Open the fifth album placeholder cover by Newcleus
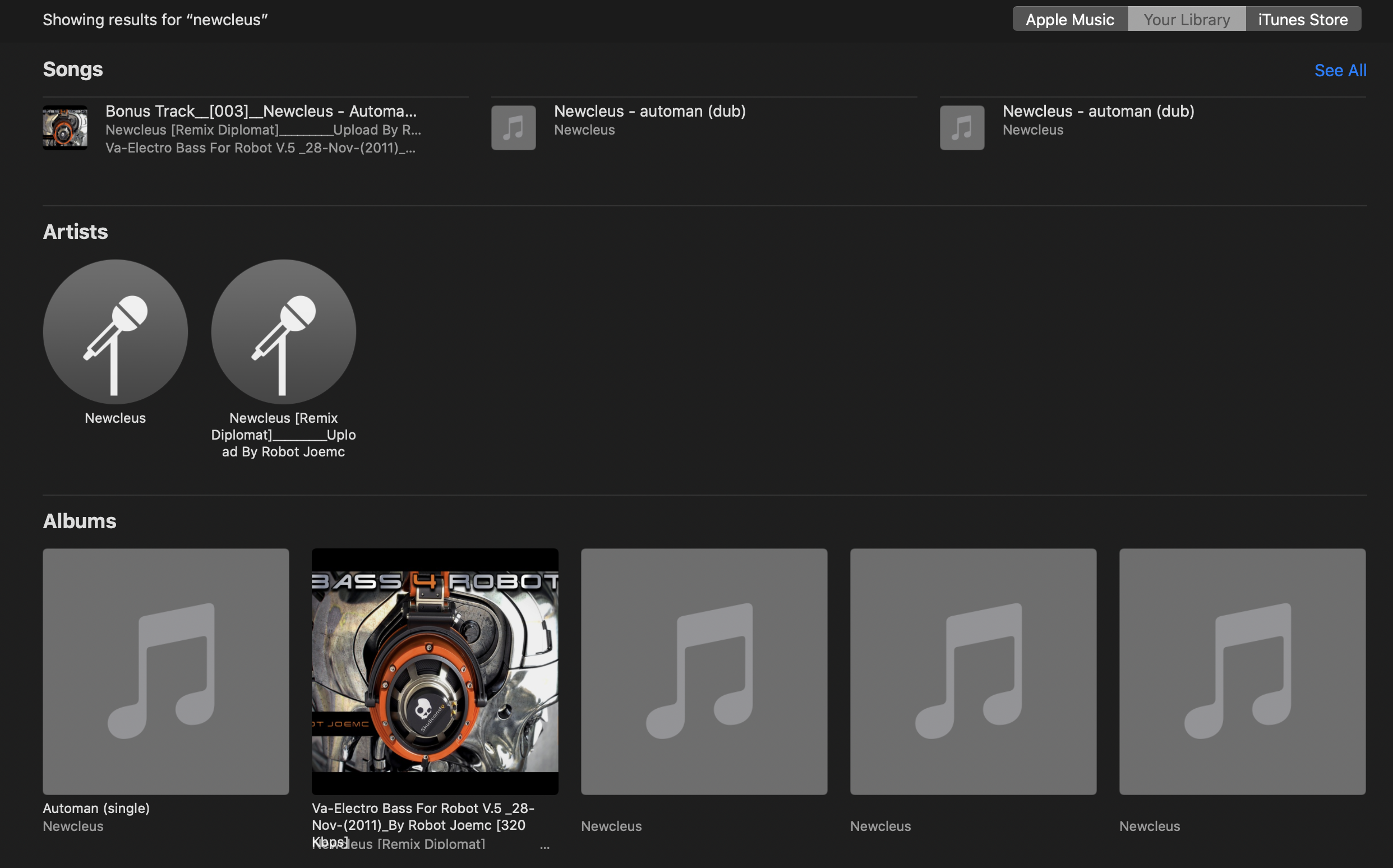This screenshot has height=868, width=1393. 1243,672
